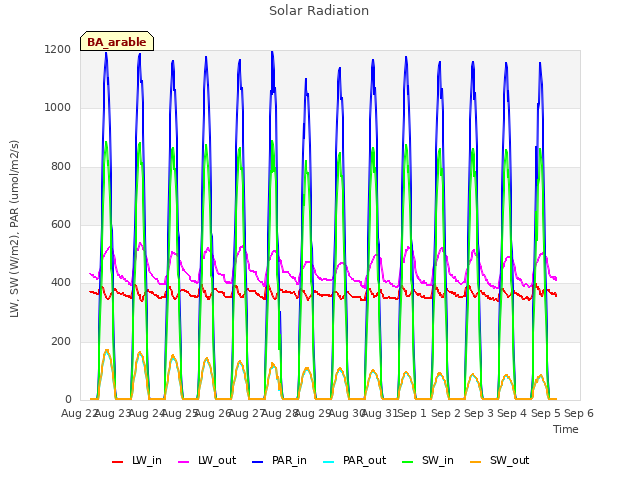Viewport: 640px width, 480px height.
Task: Click the 400 y-axis tick label
Action: coord(61,282)
